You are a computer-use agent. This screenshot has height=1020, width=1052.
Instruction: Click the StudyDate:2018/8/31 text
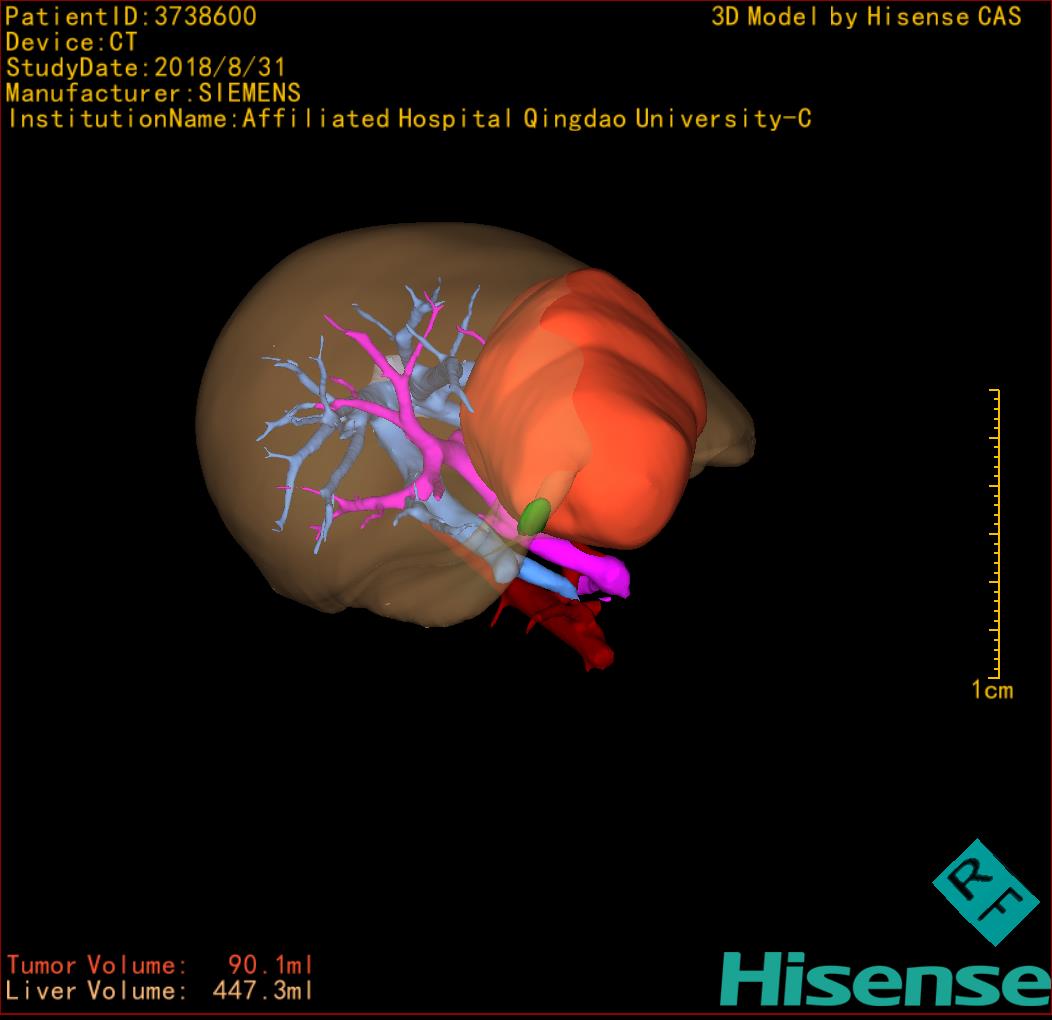click(x=146, y=68)
